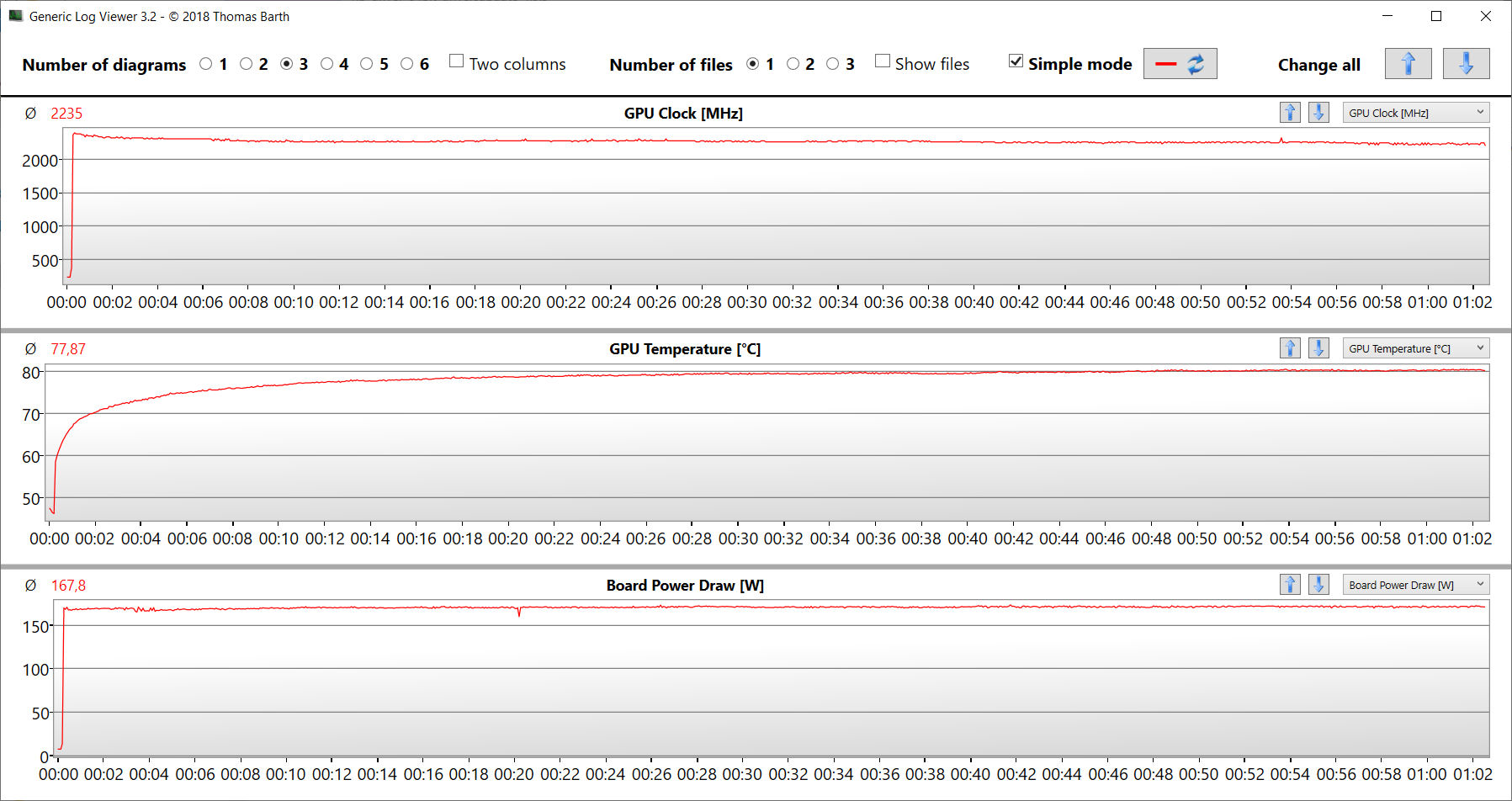Maximize the Generic Log Viewer window
The width and height of the screenshot is (1512, 801).
(1436, 16)
